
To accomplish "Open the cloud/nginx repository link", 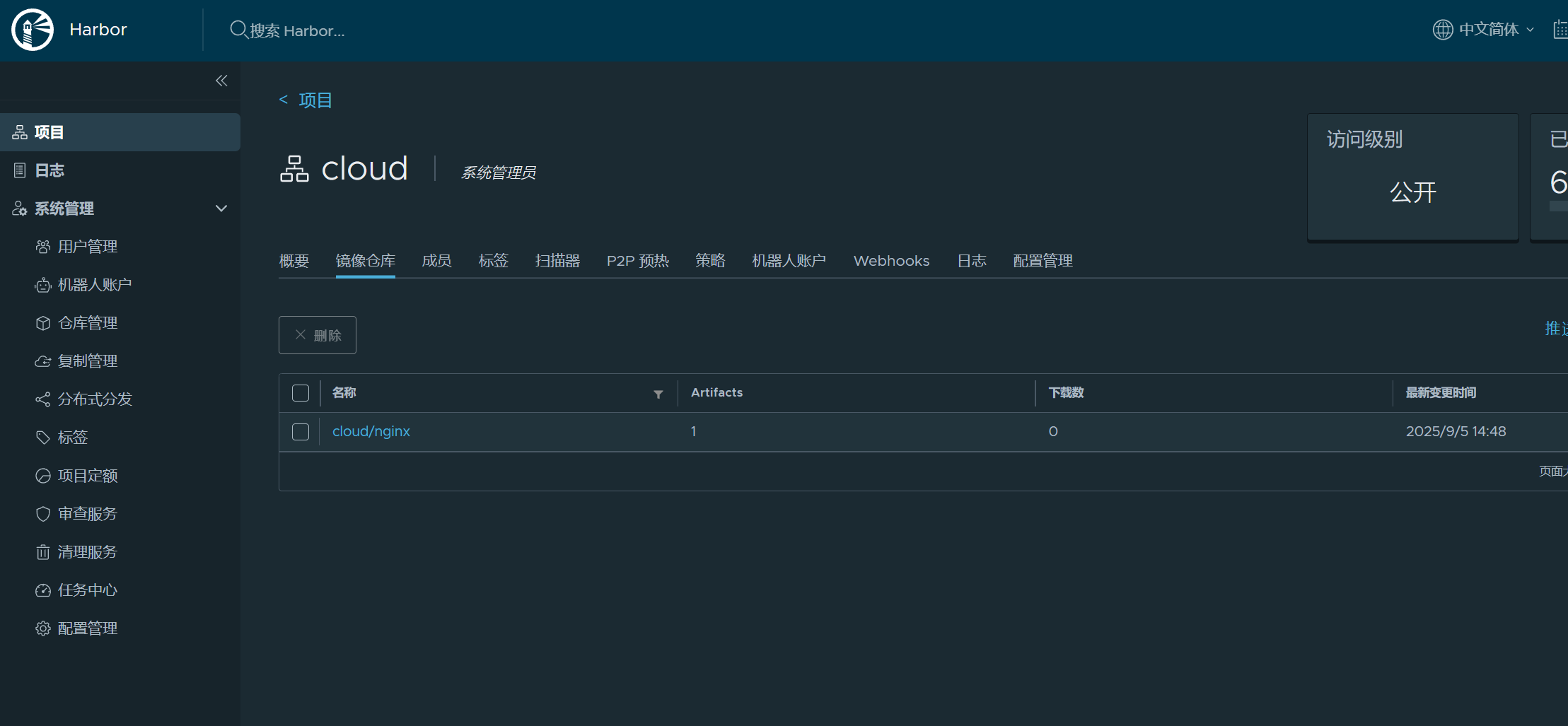I will [371, 431].
